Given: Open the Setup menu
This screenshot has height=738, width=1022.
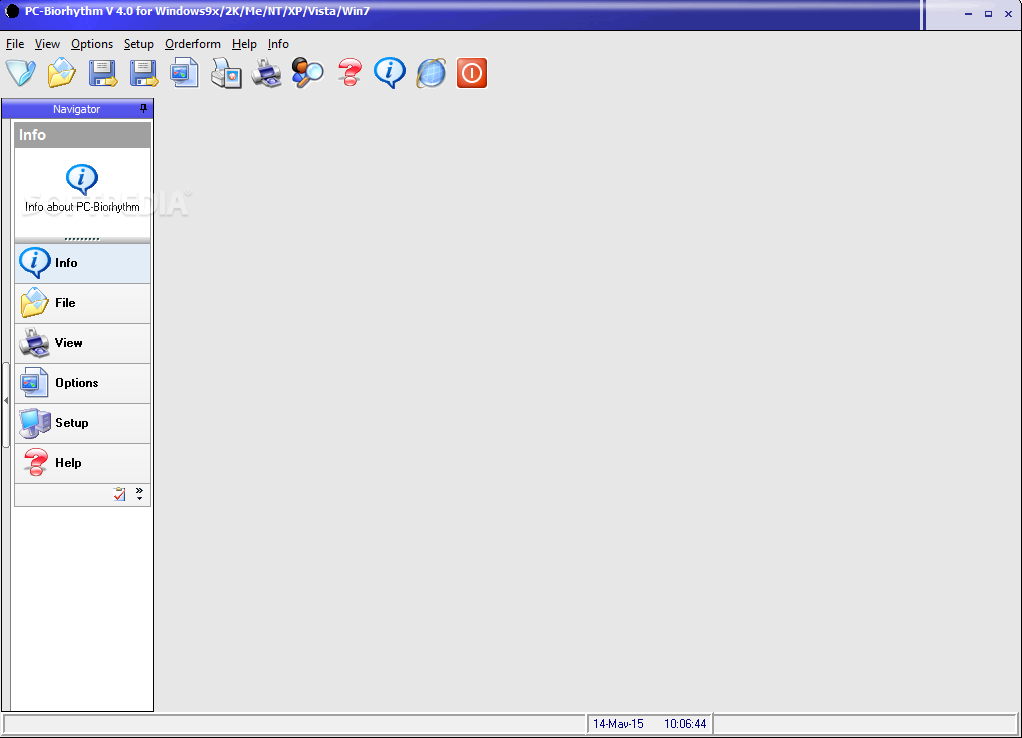Looking at the screenshot, I should point(139,44).
